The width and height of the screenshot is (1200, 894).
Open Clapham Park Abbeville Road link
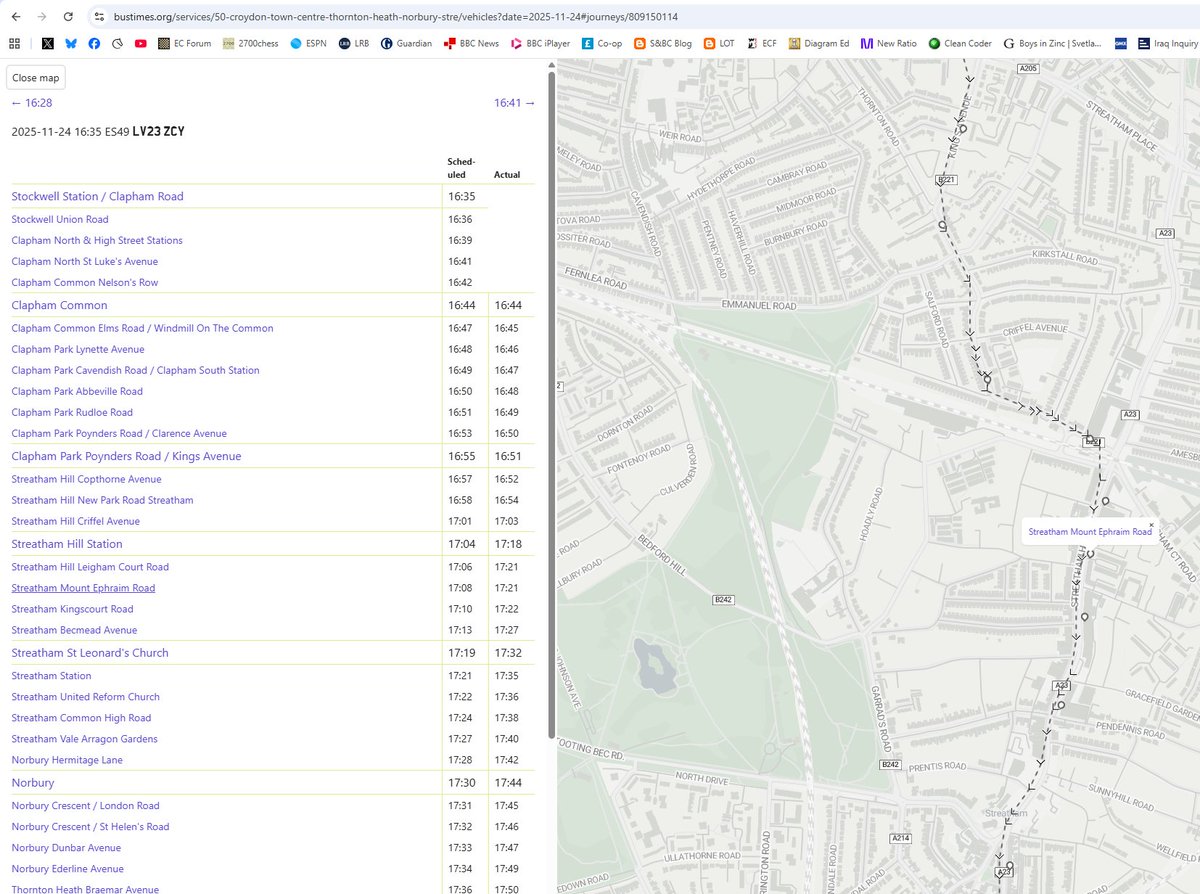[77, 391]
